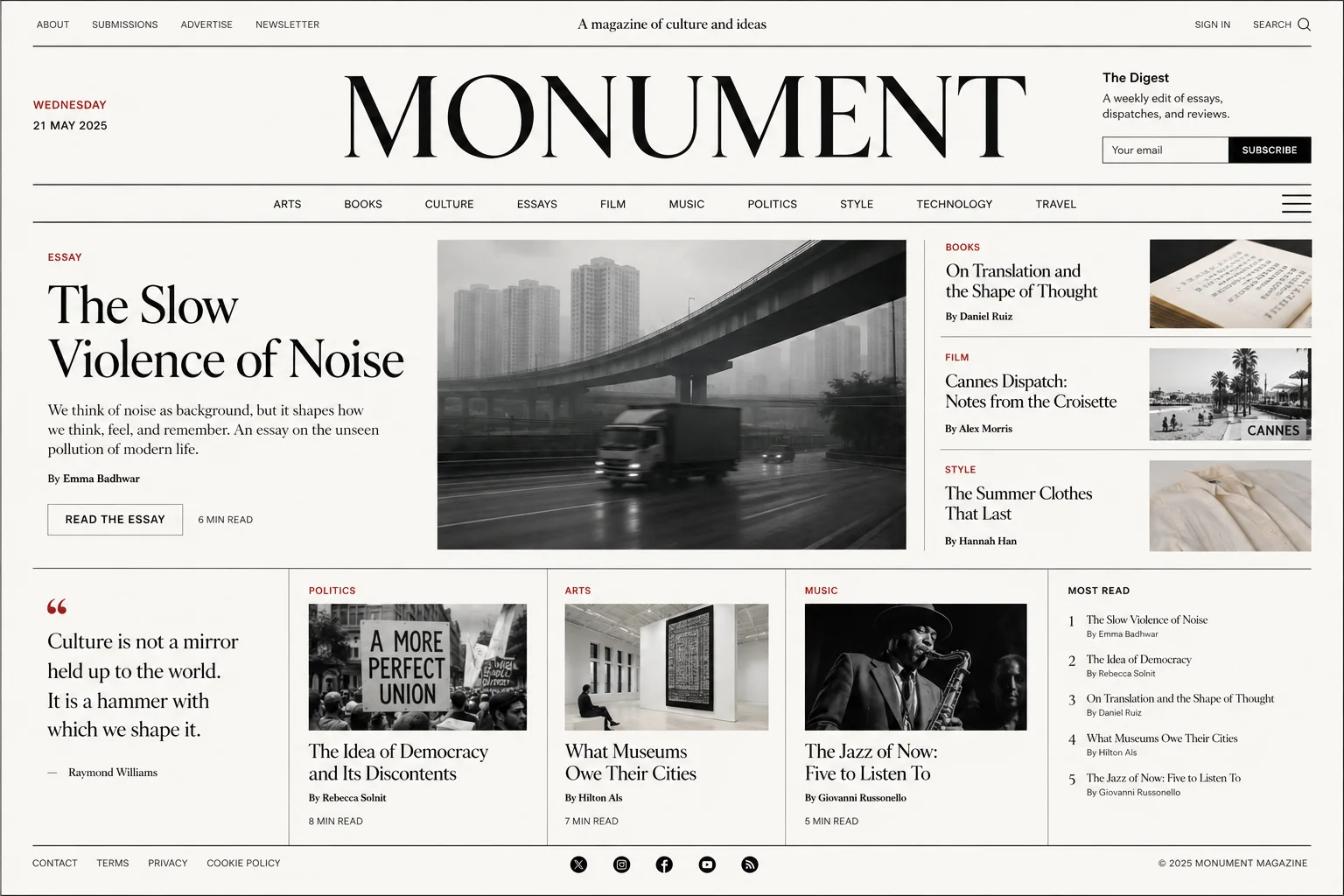
Task: Open the Cookie Policy footer link
Action: click(243, 863)
